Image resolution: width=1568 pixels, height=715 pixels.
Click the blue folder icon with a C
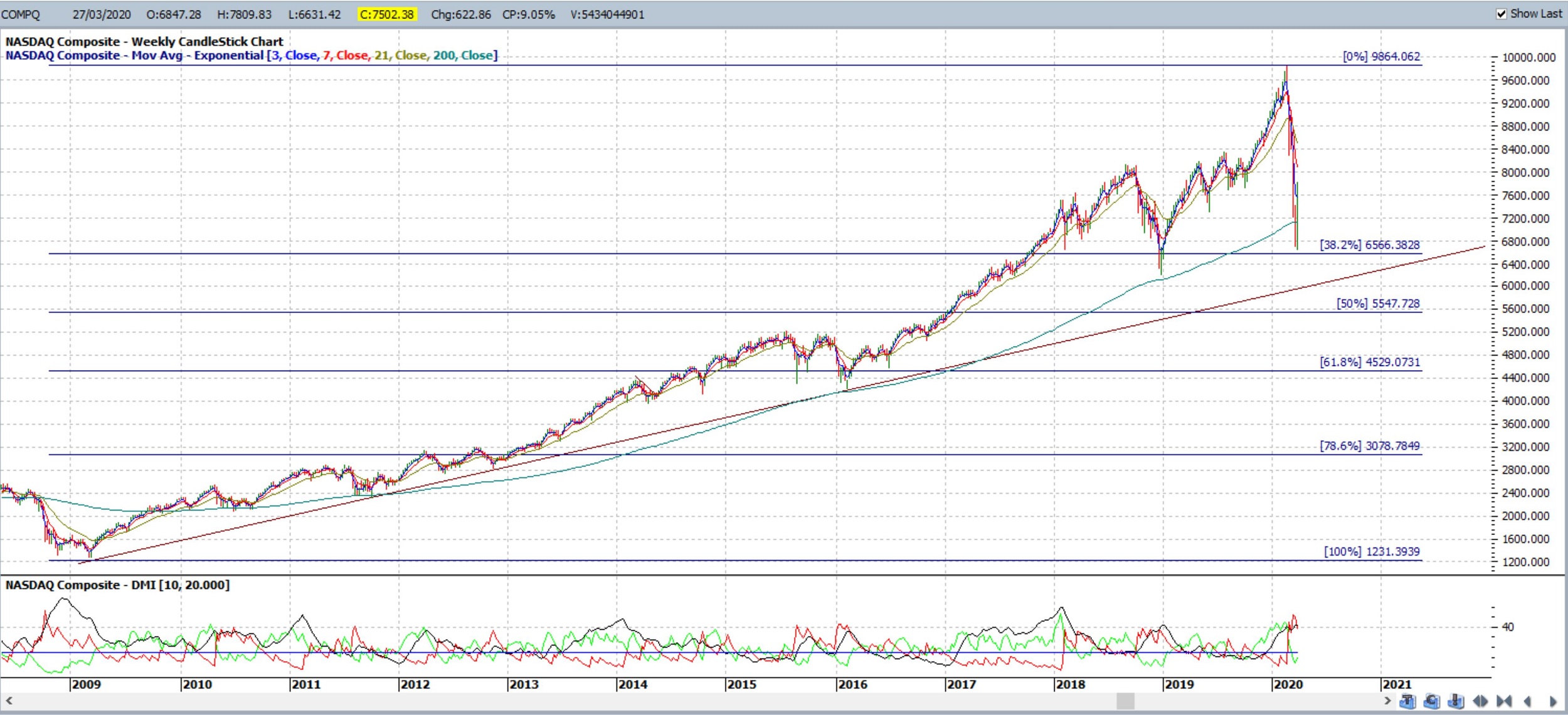[x=1432, y=701]
